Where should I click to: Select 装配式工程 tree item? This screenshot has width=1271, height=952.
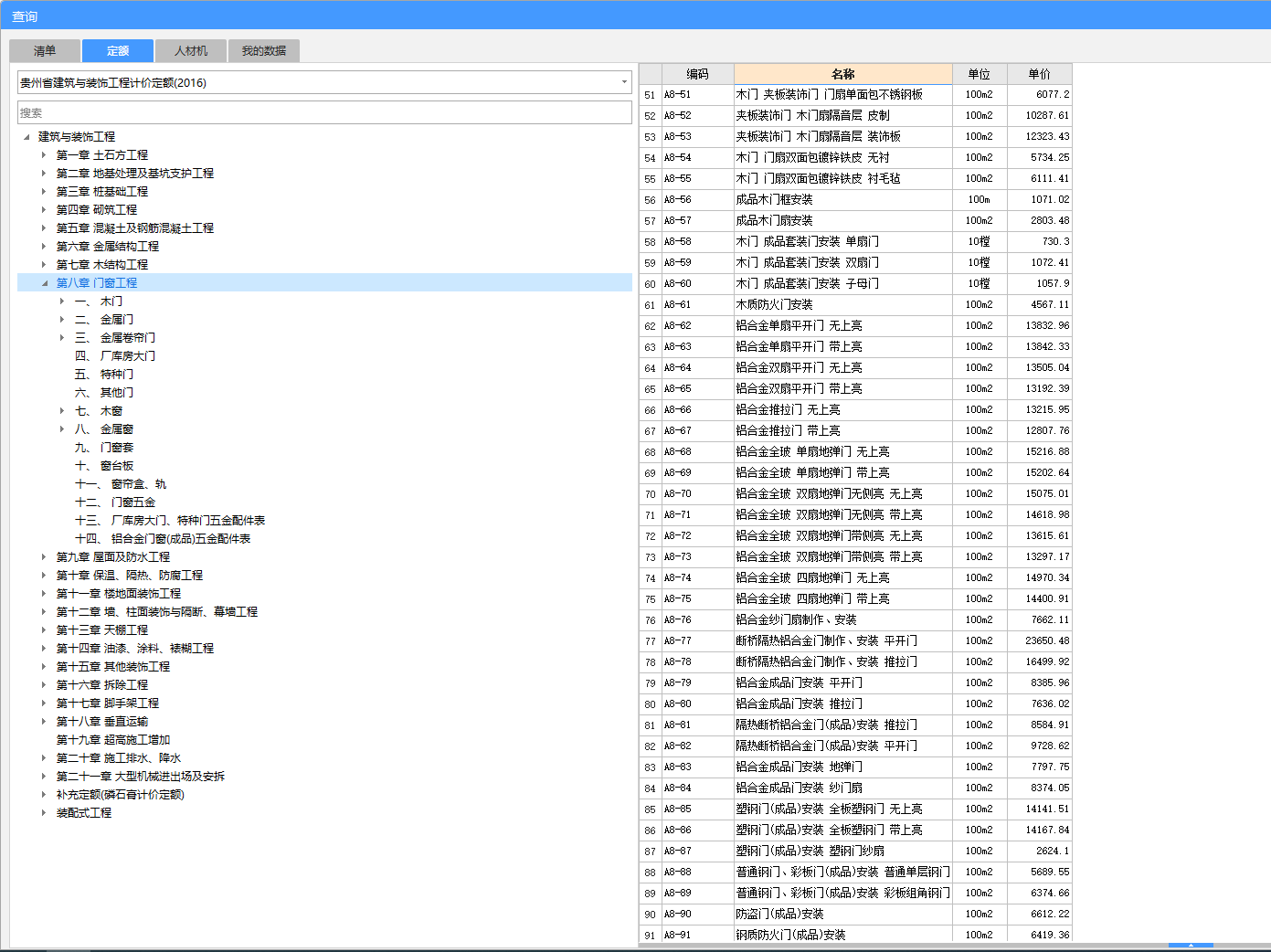(84, 813)
